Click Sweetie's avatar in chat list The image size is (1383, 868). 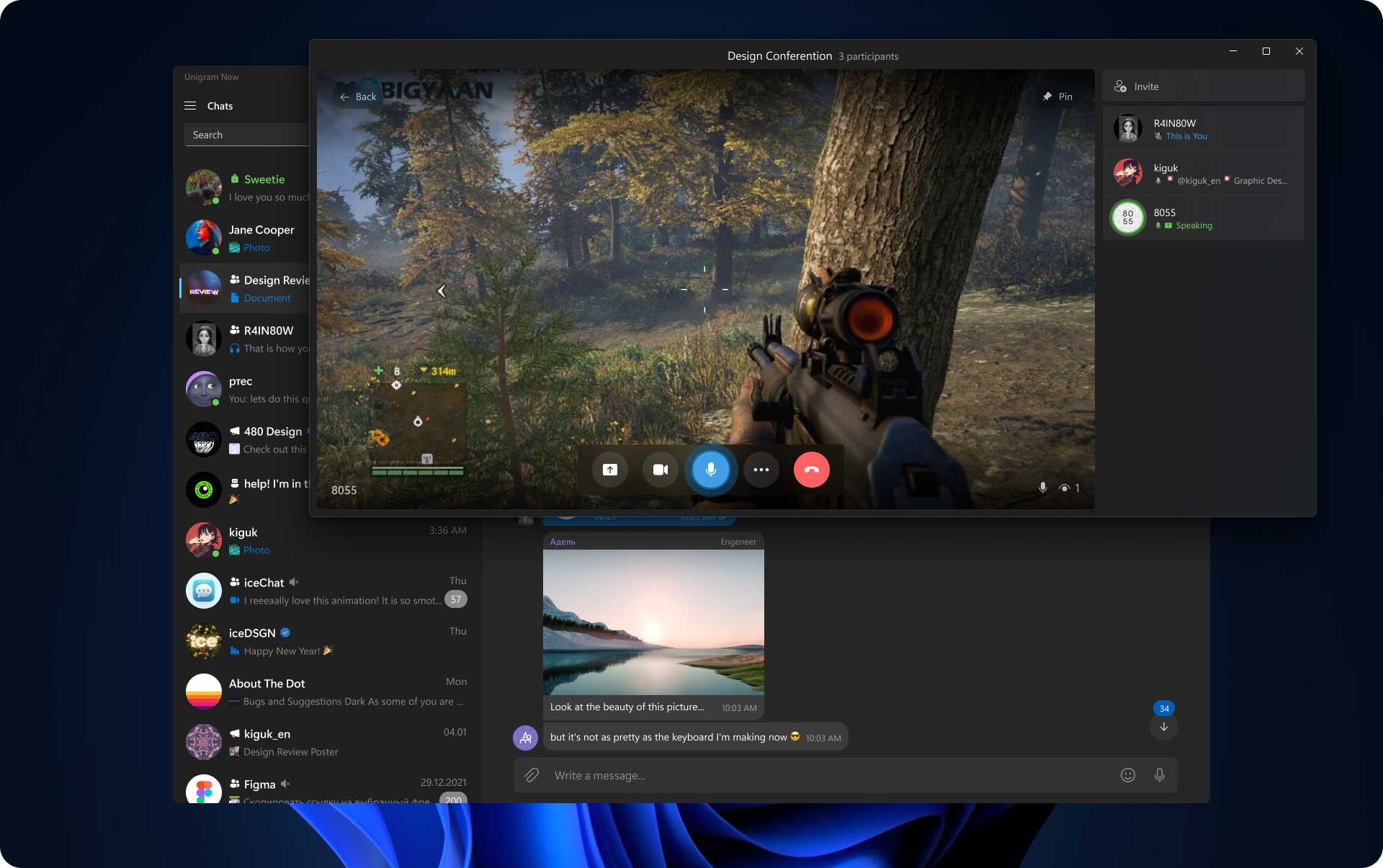click(x=204, y=187)
